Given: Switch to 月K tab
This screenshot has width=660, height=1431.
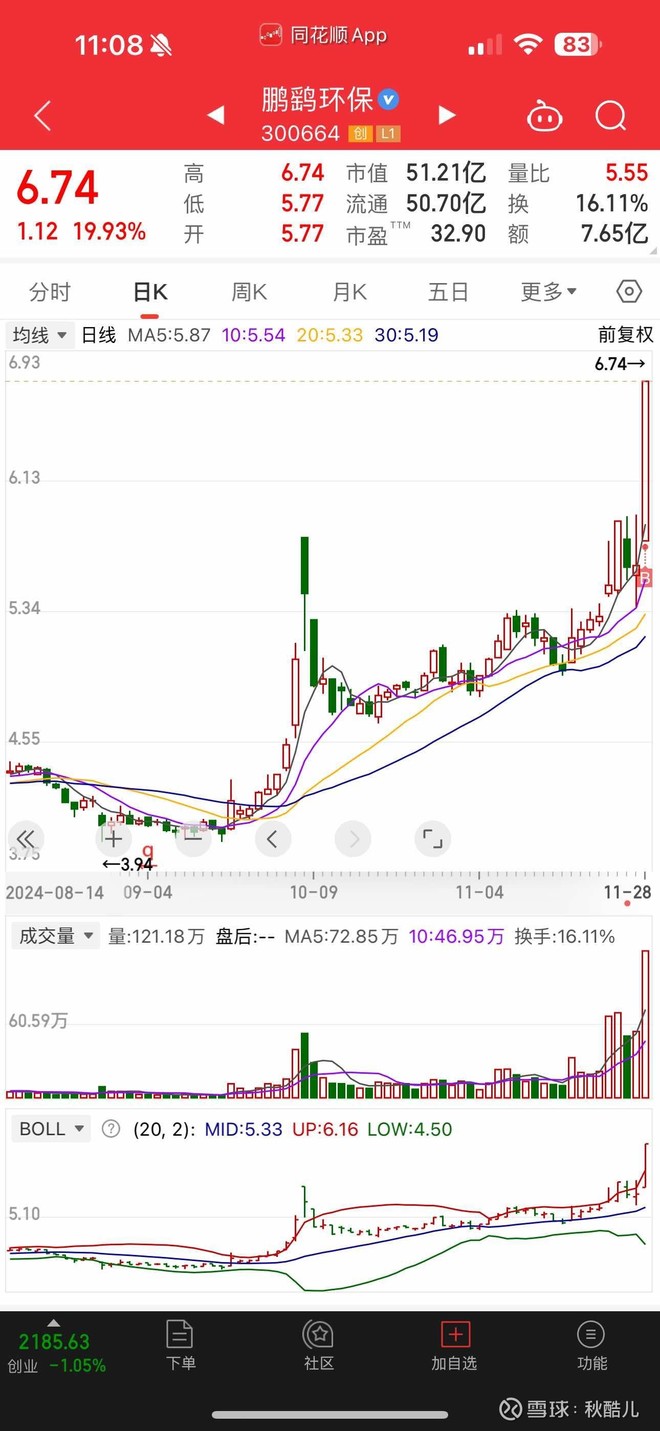Looking at the screenshot, I should point(349,292).
